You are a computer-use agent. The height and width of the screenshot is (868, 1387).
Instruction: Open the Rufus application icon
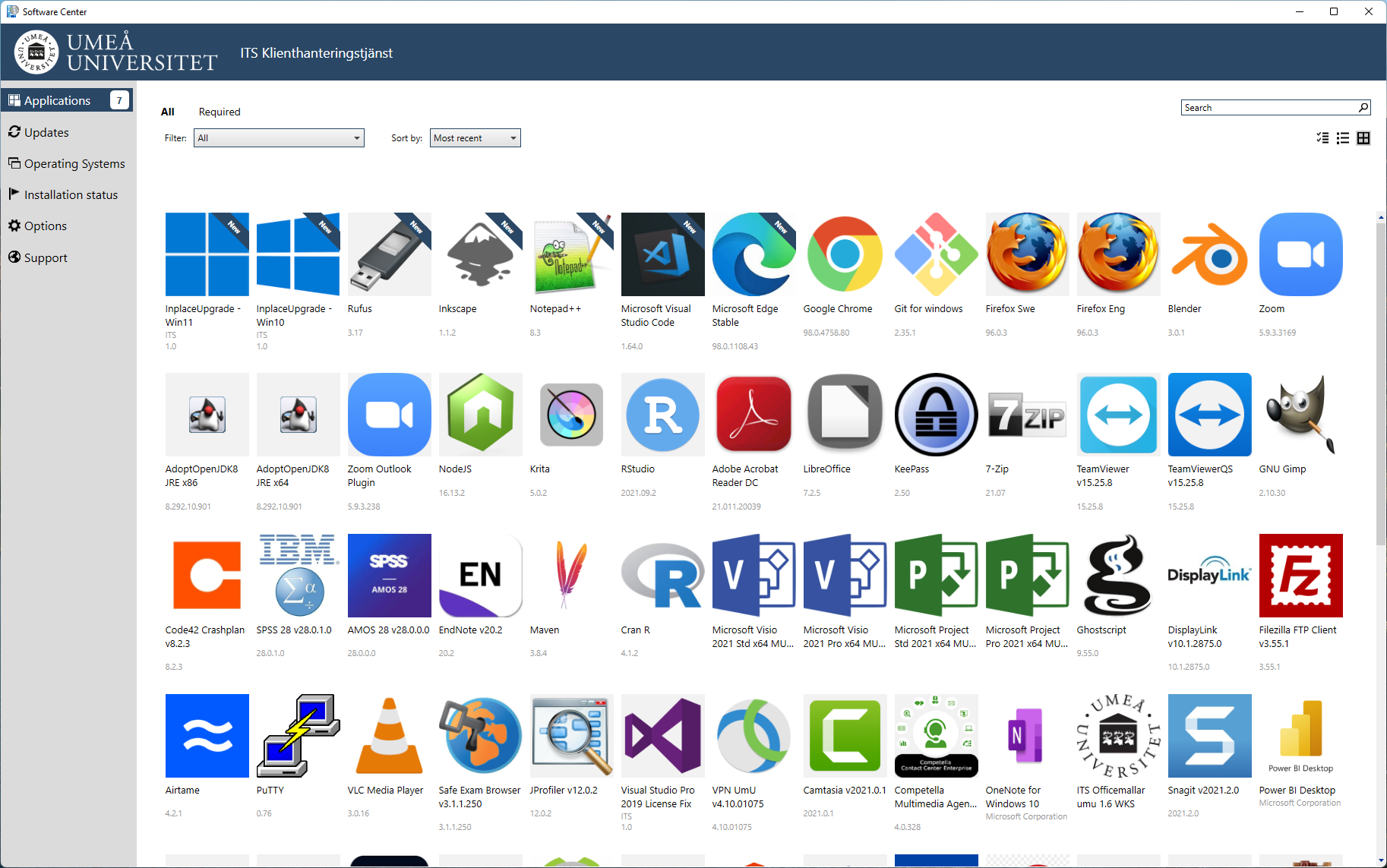click(x=389, y=254)
